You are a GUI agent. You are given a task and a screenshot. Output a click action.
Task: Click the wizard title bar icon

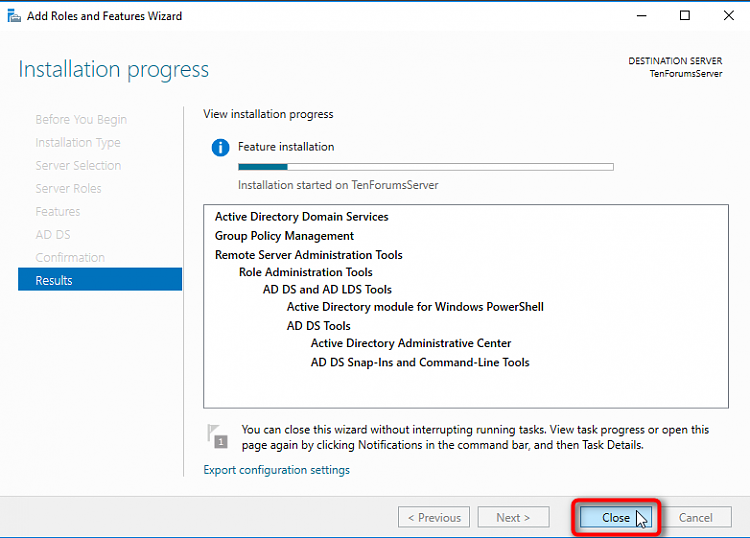tap(14, 16)
